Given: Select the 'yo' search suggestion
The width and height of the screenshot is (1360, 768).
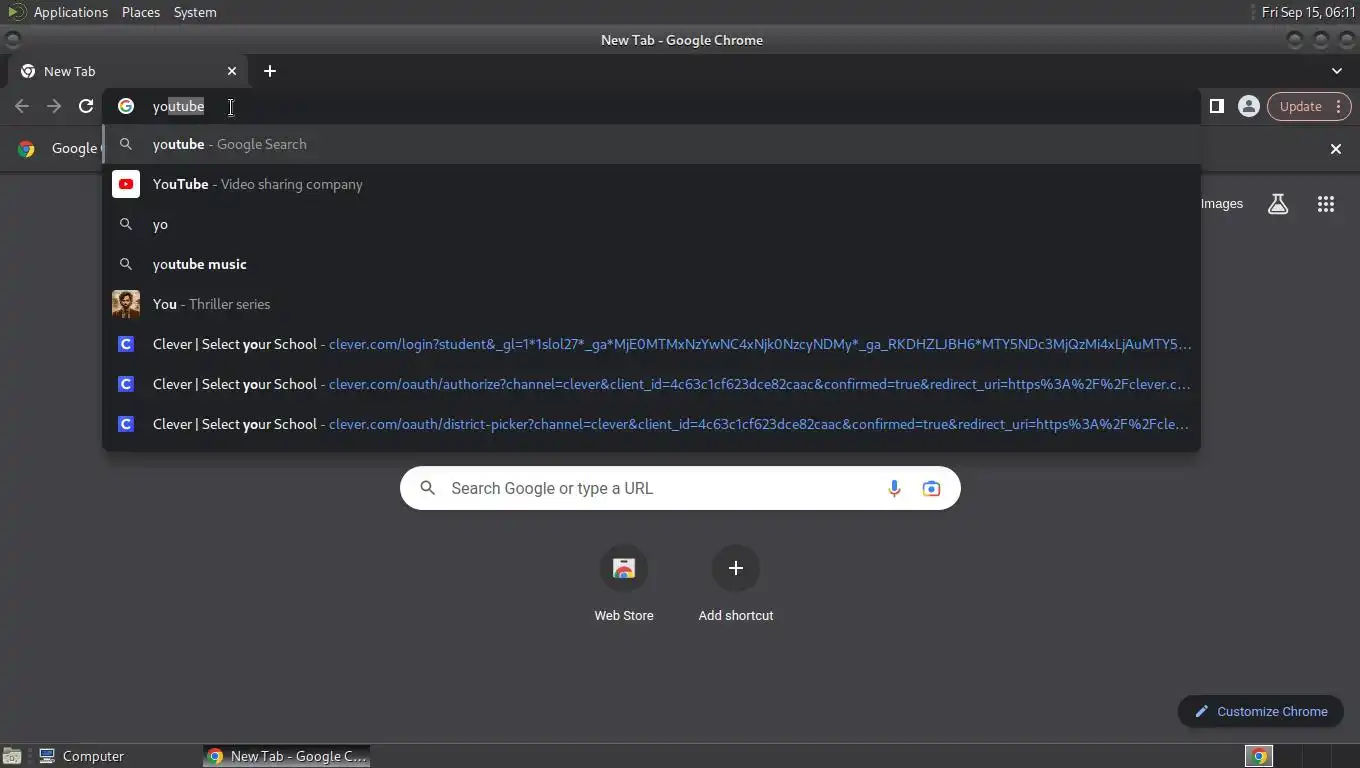Looking at the screenshot, I should tap(651, 224).
